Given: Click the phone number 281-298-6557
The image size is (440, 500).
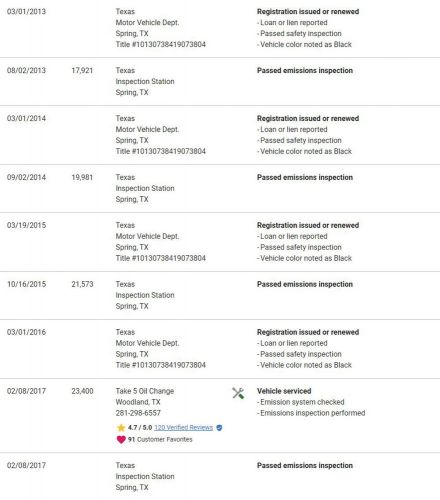Looking at the screenshot, I should pos(138,413).
